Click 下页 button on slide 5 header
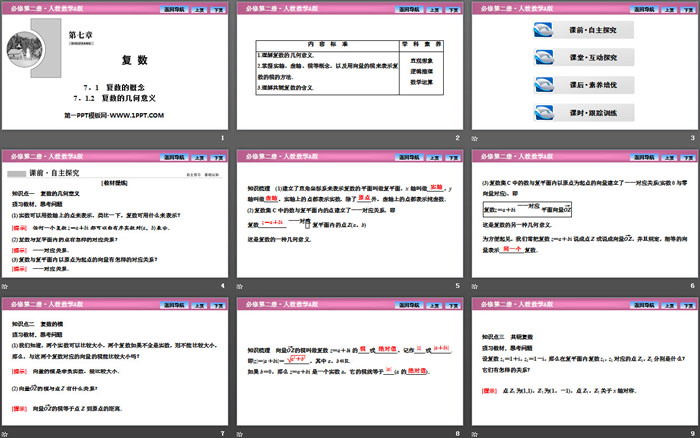Viewport: 700px width, 438px height. click(453, 157)
